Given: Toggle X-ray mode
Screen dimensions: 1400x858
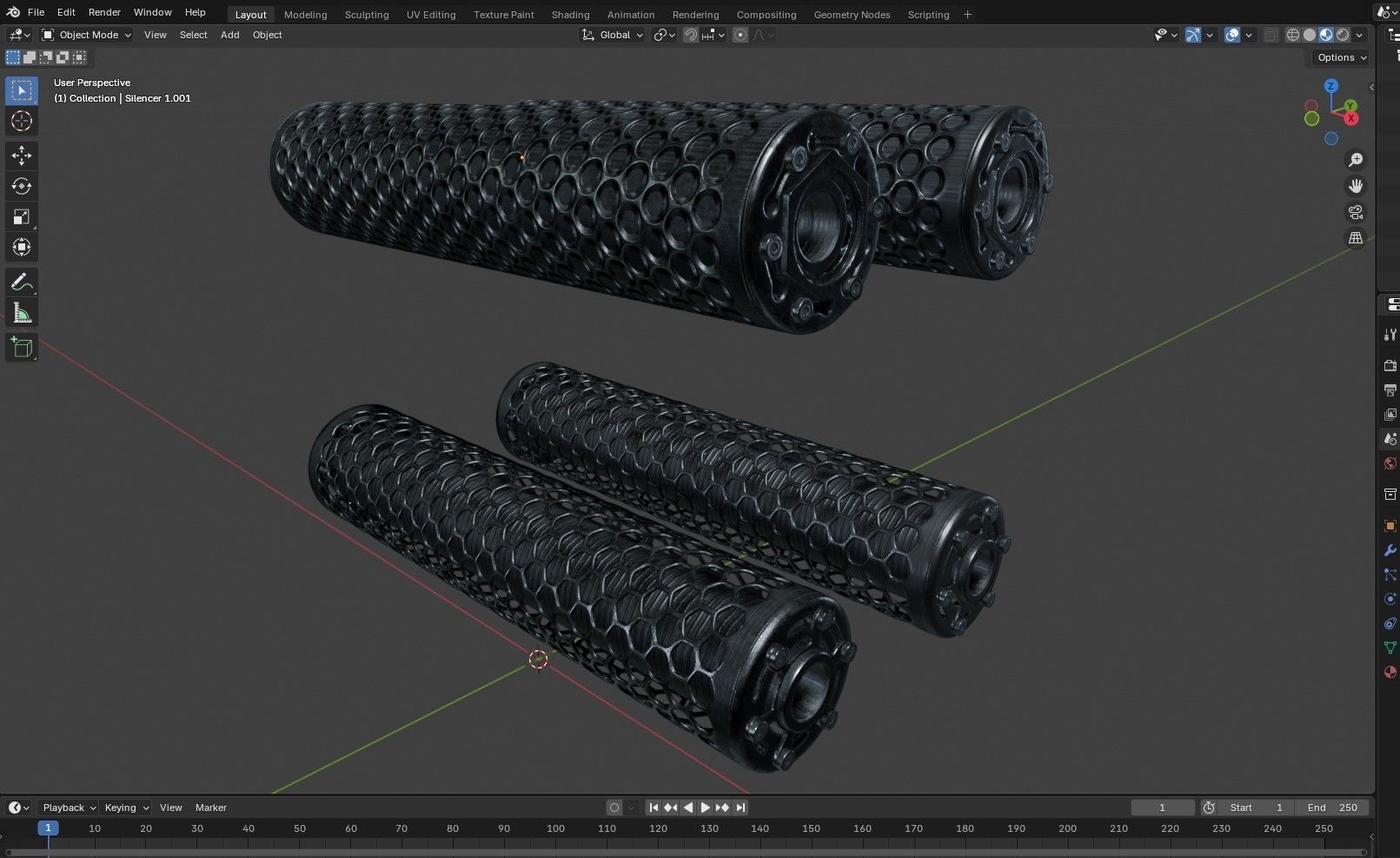Looking at the screenshot, I should (1271, 35).
